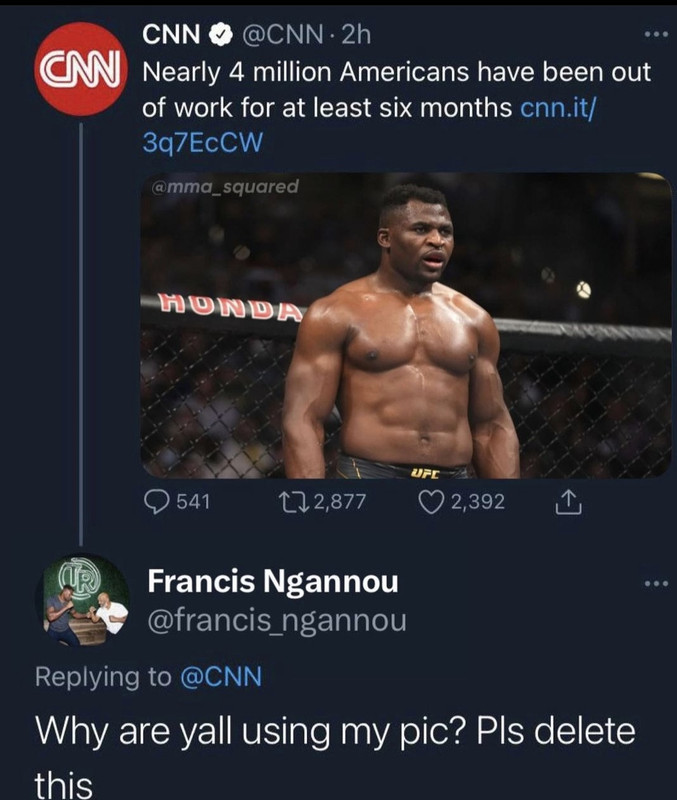Expand three-dot menu on Francis Ngannou's reply

655,582
